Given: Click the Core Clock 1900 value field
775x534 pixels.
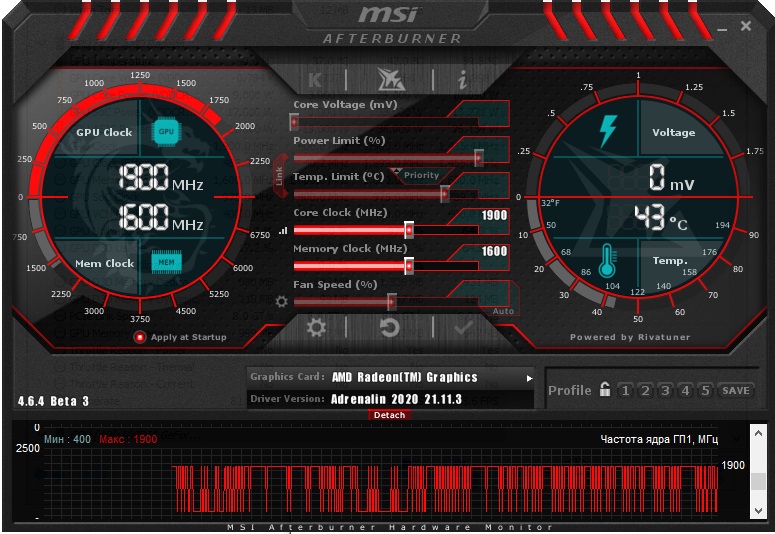Looking at the screenshot, I should [493, 215].
